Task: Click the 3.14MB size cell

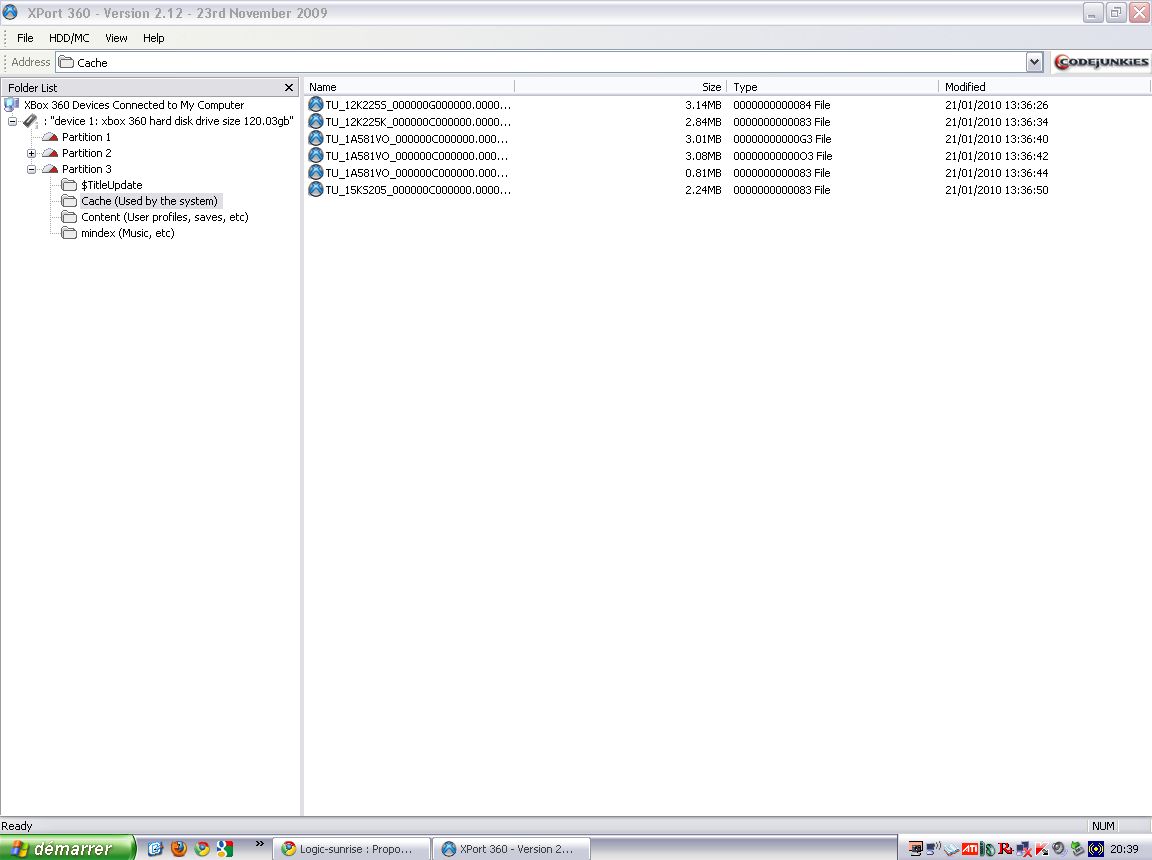Action: [703, 105]
